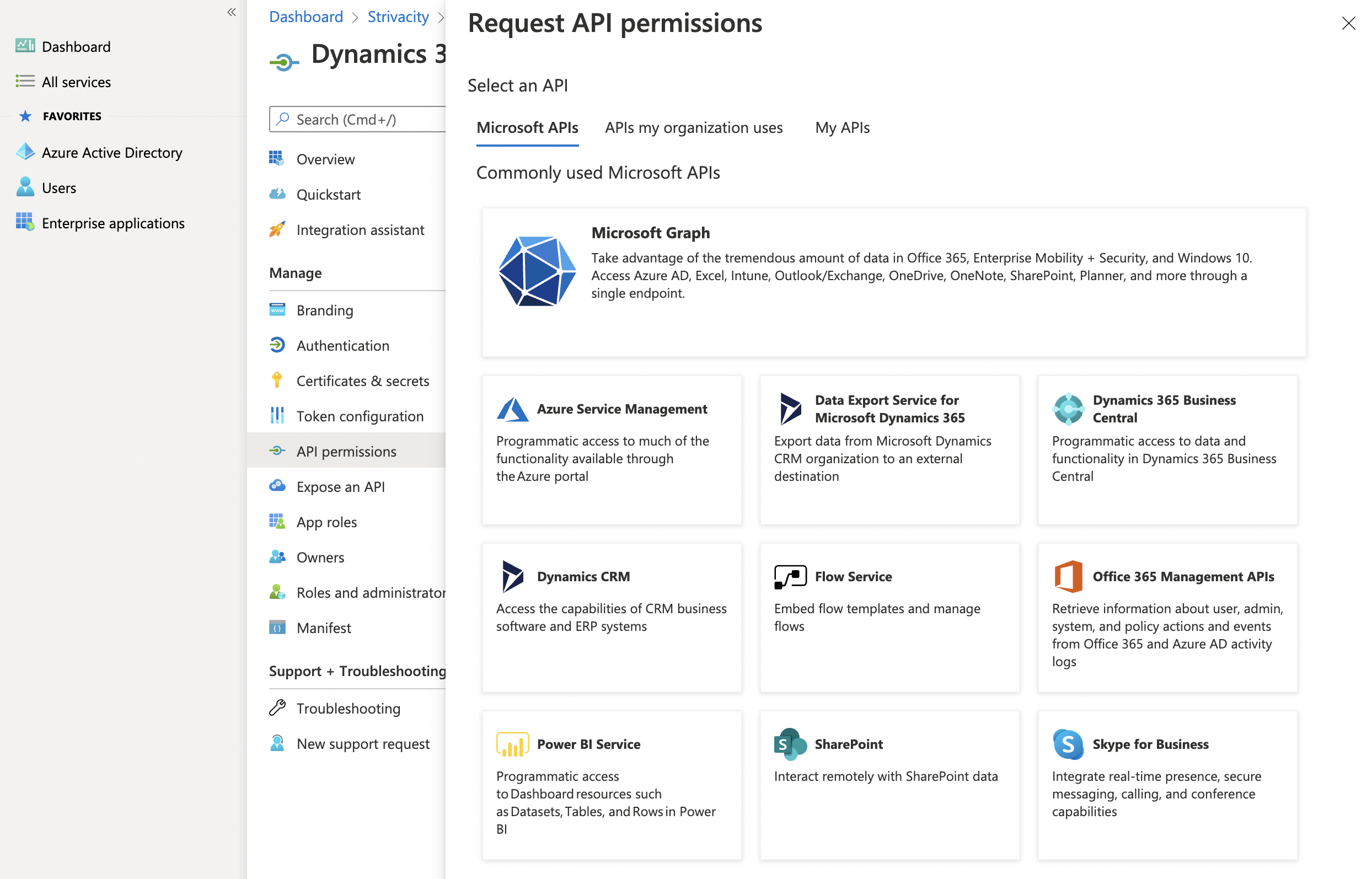Select the Skype for Business card
This screenshot has width=1372, height=879.
1167,785
